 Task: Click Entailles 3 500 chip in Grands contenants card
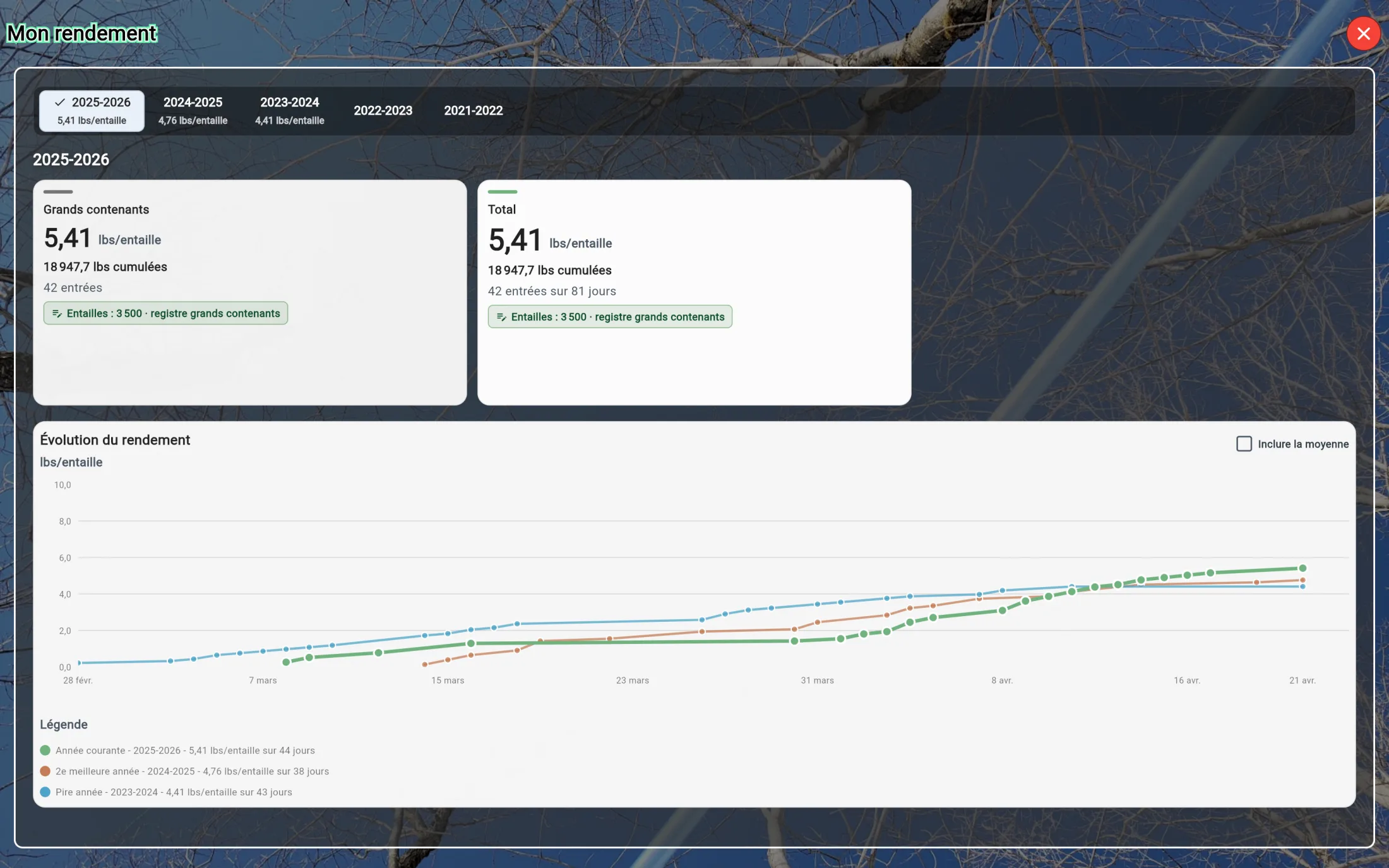click(165, 313)
